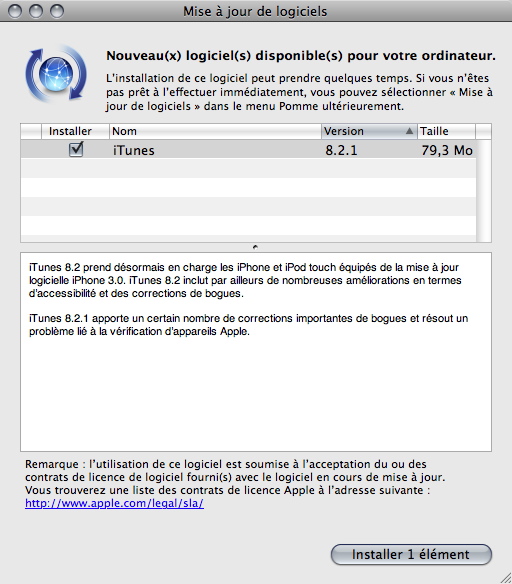Click the 8.2.1 version cell
This screenshot has width=512, height=584.
pos(341,150)
